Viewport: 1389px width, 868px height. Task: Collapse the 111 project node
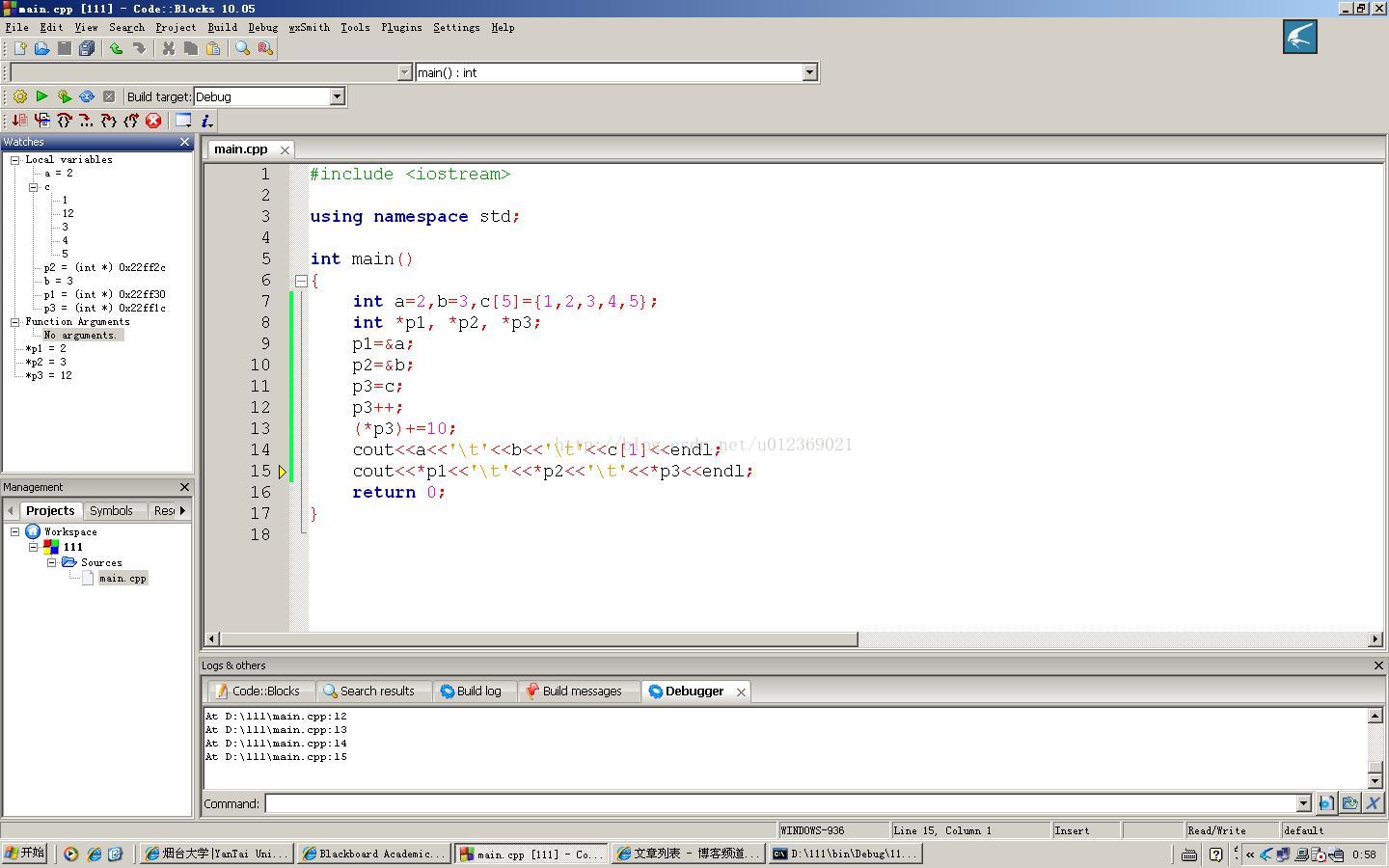tap(34, 547)
